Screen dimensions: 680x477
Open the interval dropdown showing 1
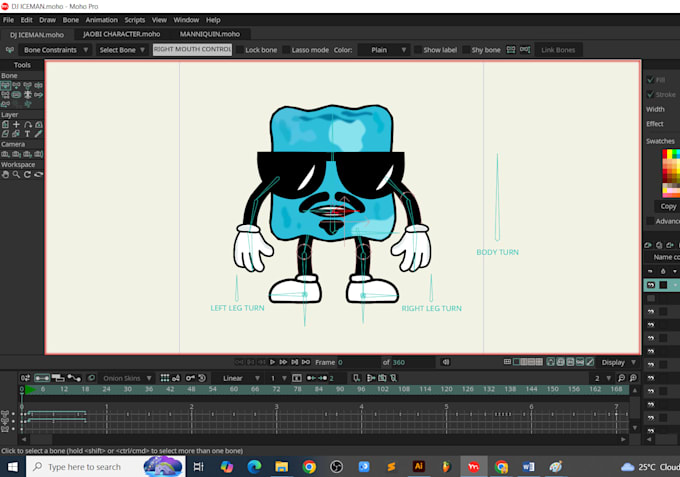[x=278, y=378]
